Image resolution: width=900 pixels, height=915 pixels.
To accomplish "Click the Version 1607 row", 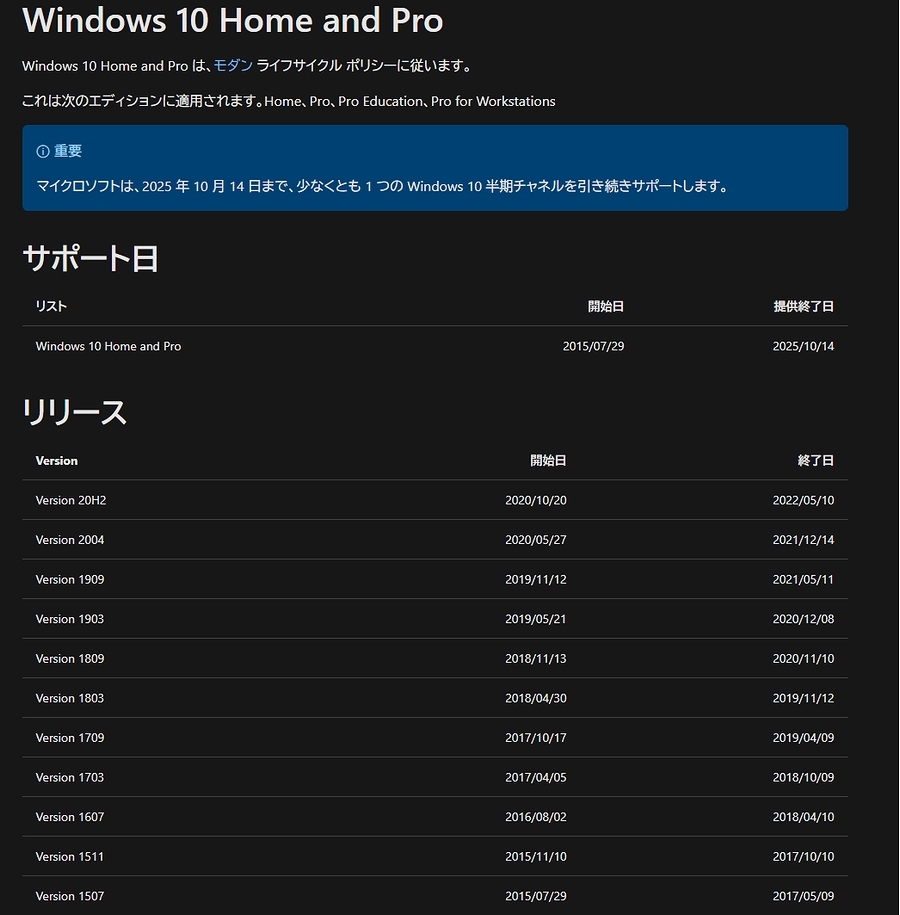I will pyautogui.click(x=435, y=818).
